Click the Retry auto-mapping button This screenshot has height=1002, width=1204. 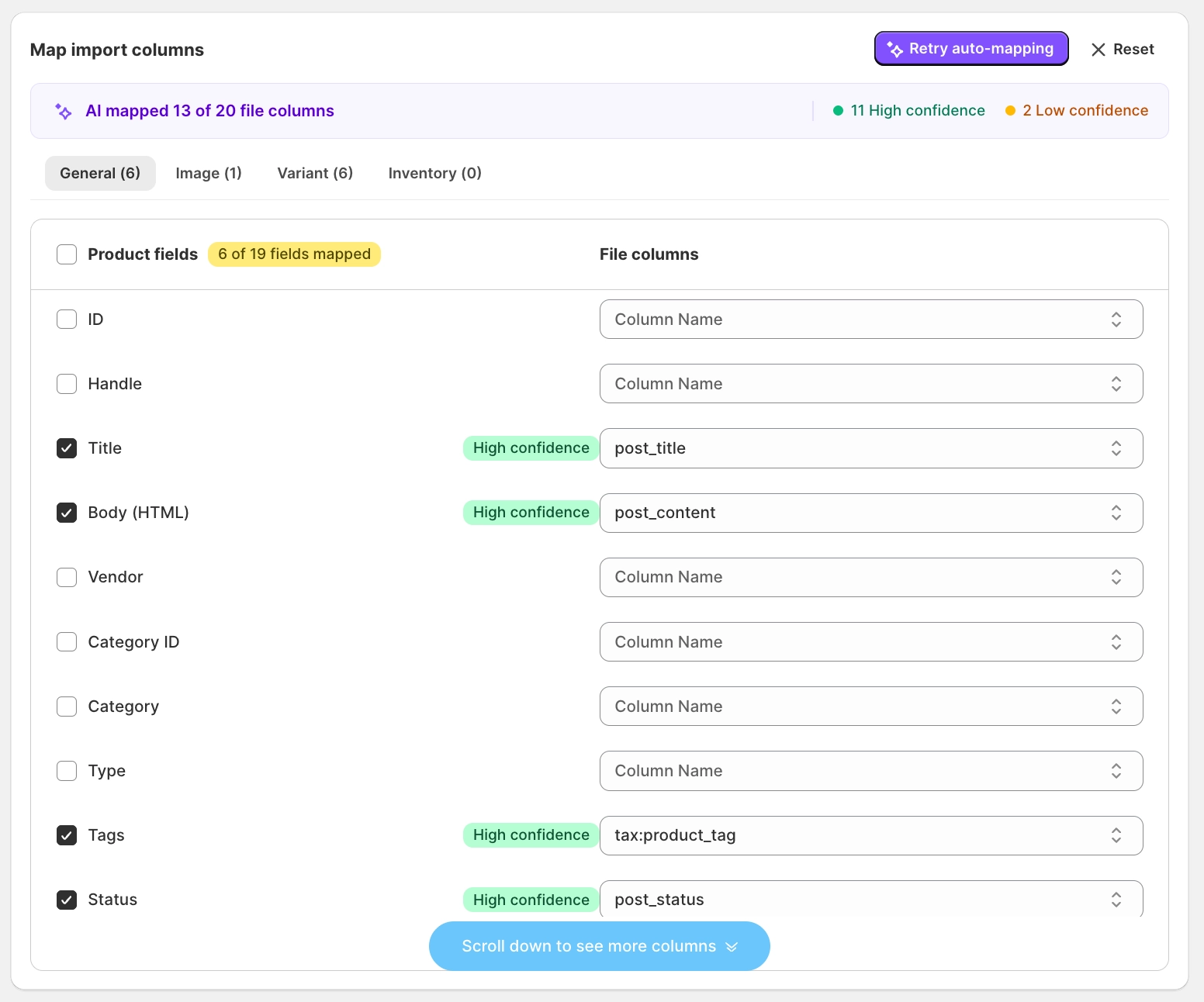(x=971, y=49)
